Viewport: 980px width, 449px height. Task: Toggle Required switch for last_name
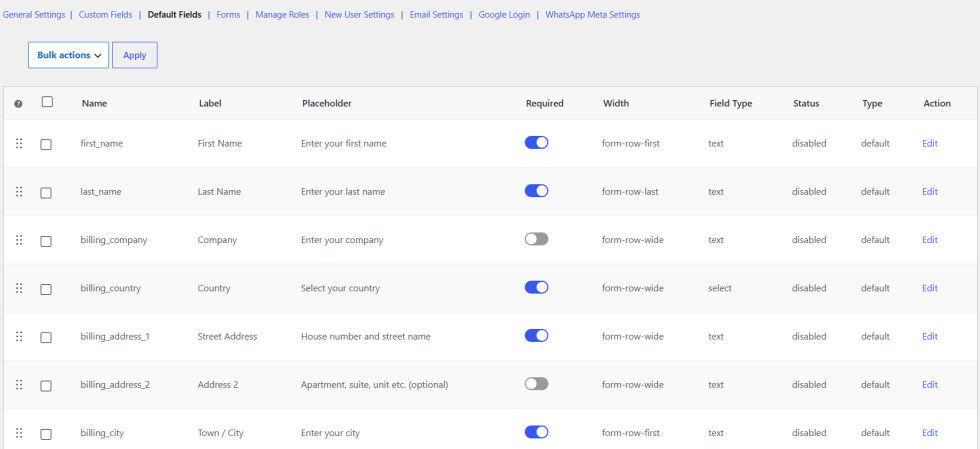[536, 191]
